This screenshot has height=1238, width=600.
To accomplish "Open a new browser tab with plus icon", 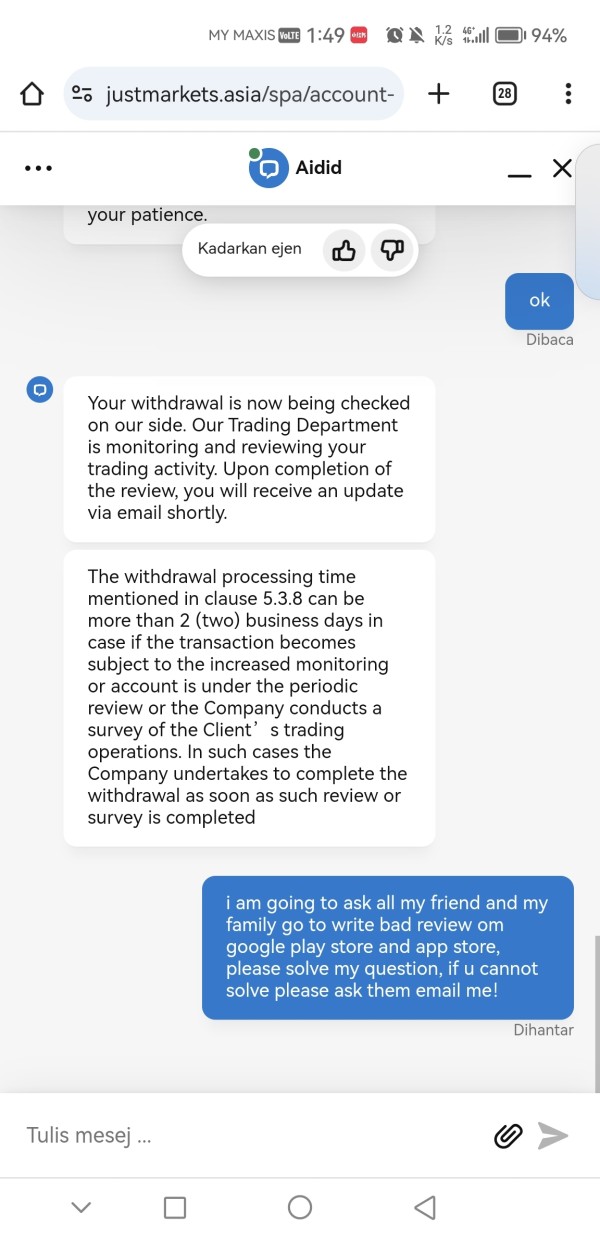I will click(x=438, y=94).
